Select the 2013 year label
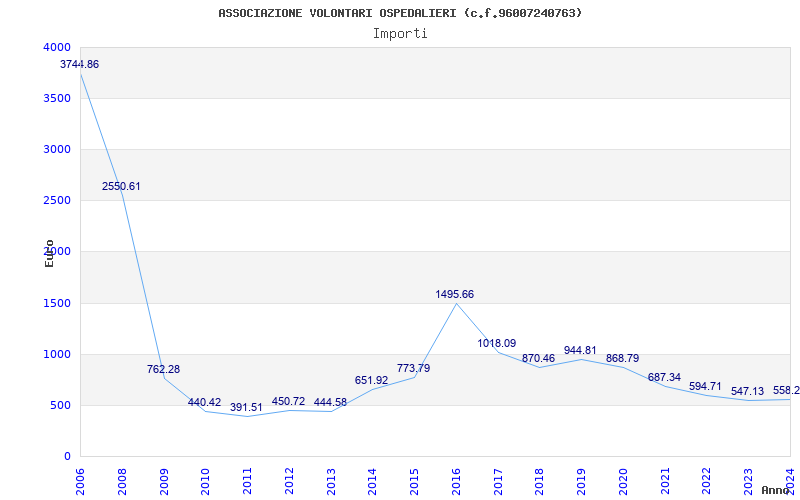 coord(331,481)
